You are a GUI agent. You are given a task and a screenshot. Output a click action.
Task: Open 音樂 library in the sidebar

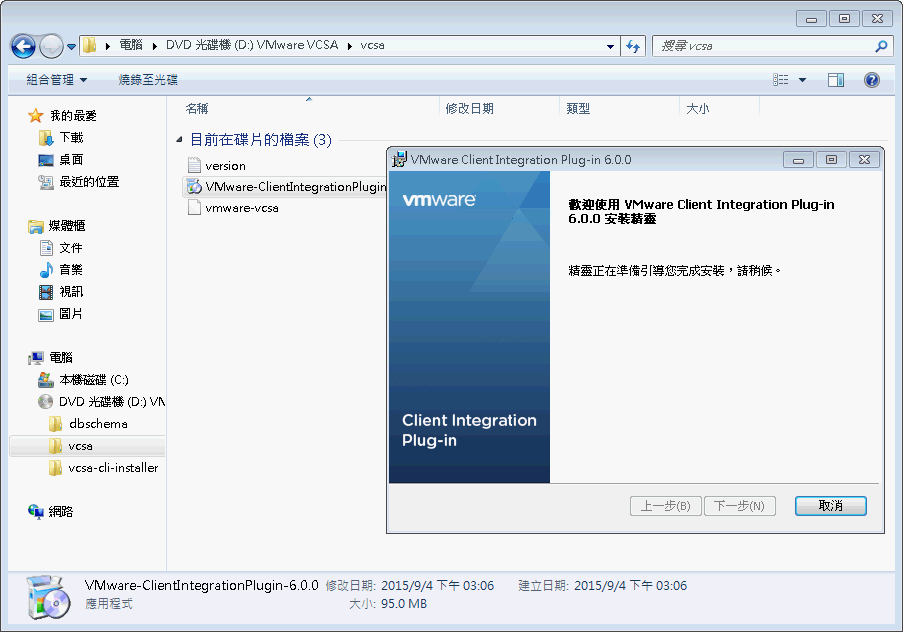click(71, 270)
